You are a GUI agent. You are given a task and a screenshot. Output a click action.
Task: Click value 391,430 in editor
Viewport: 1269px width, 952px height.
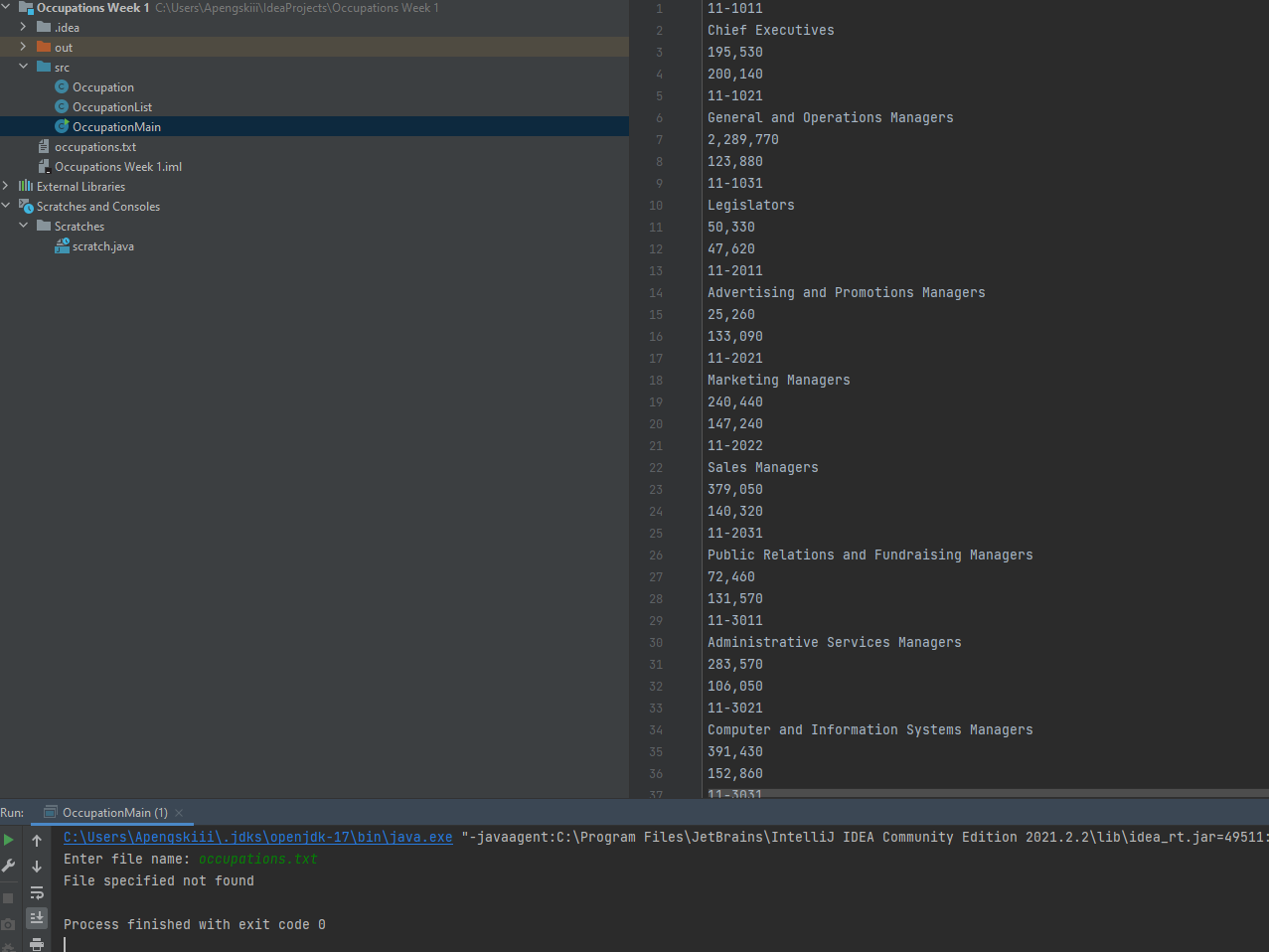735,751
